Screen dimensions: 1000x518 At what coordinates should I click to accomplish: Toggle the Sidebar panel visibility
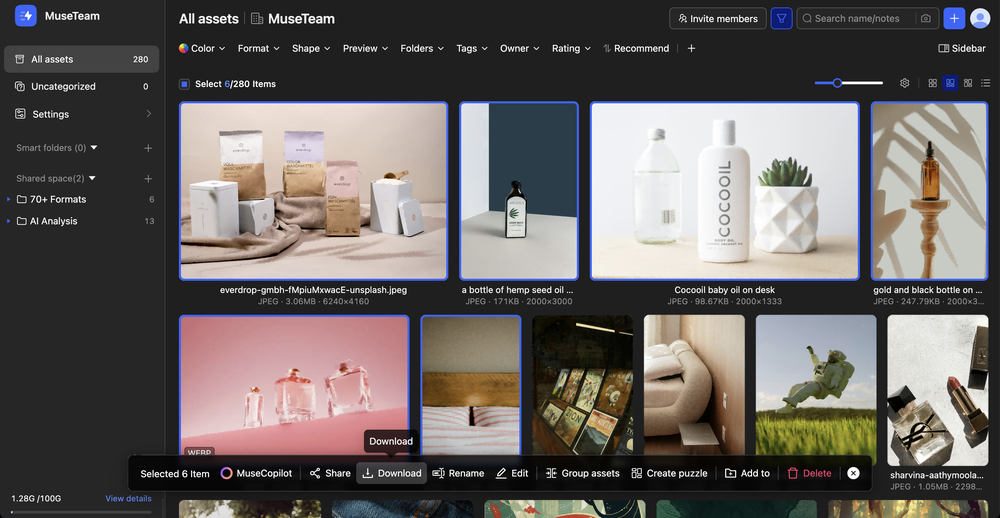tap(962, 48)
